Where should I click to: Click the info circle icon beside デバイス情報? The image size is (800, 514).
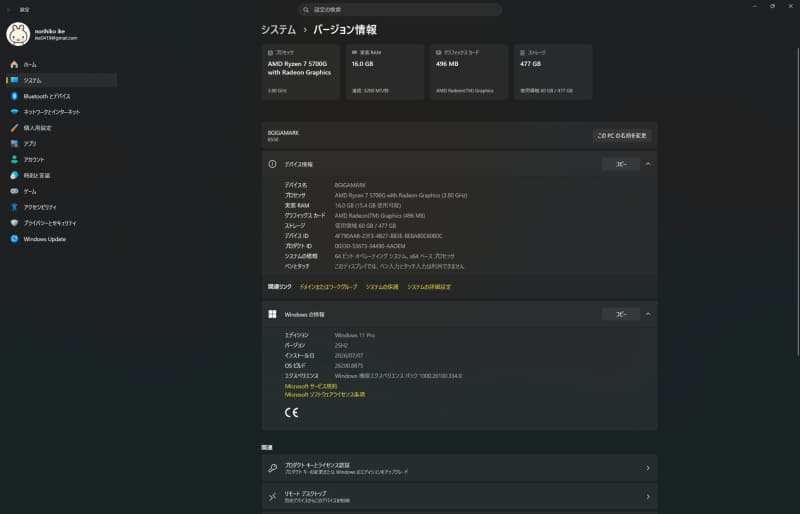click(272, 164)
